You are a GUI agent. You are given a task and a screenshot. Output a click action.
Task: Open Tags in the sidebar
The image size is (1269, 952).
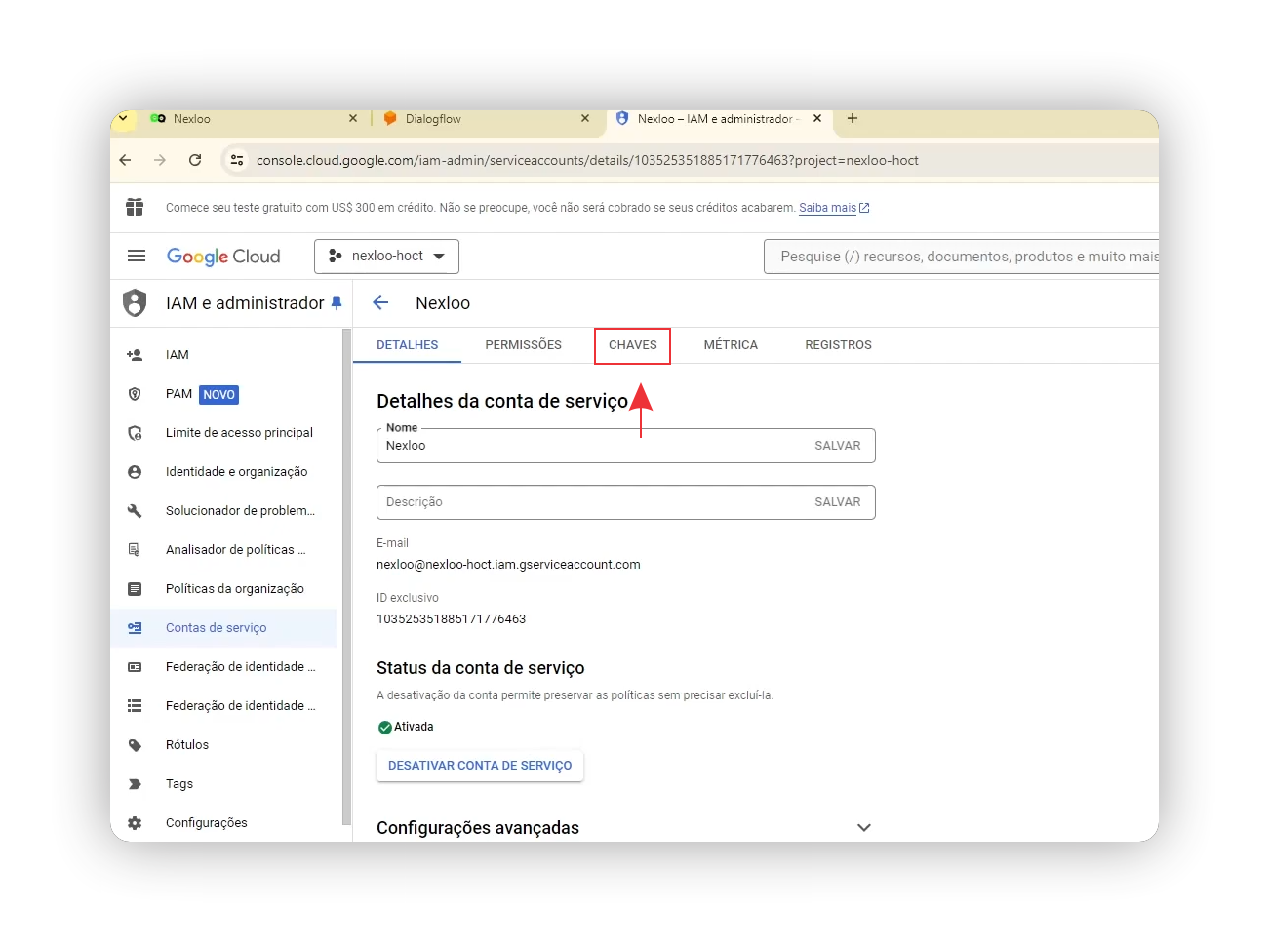[179, 784]
